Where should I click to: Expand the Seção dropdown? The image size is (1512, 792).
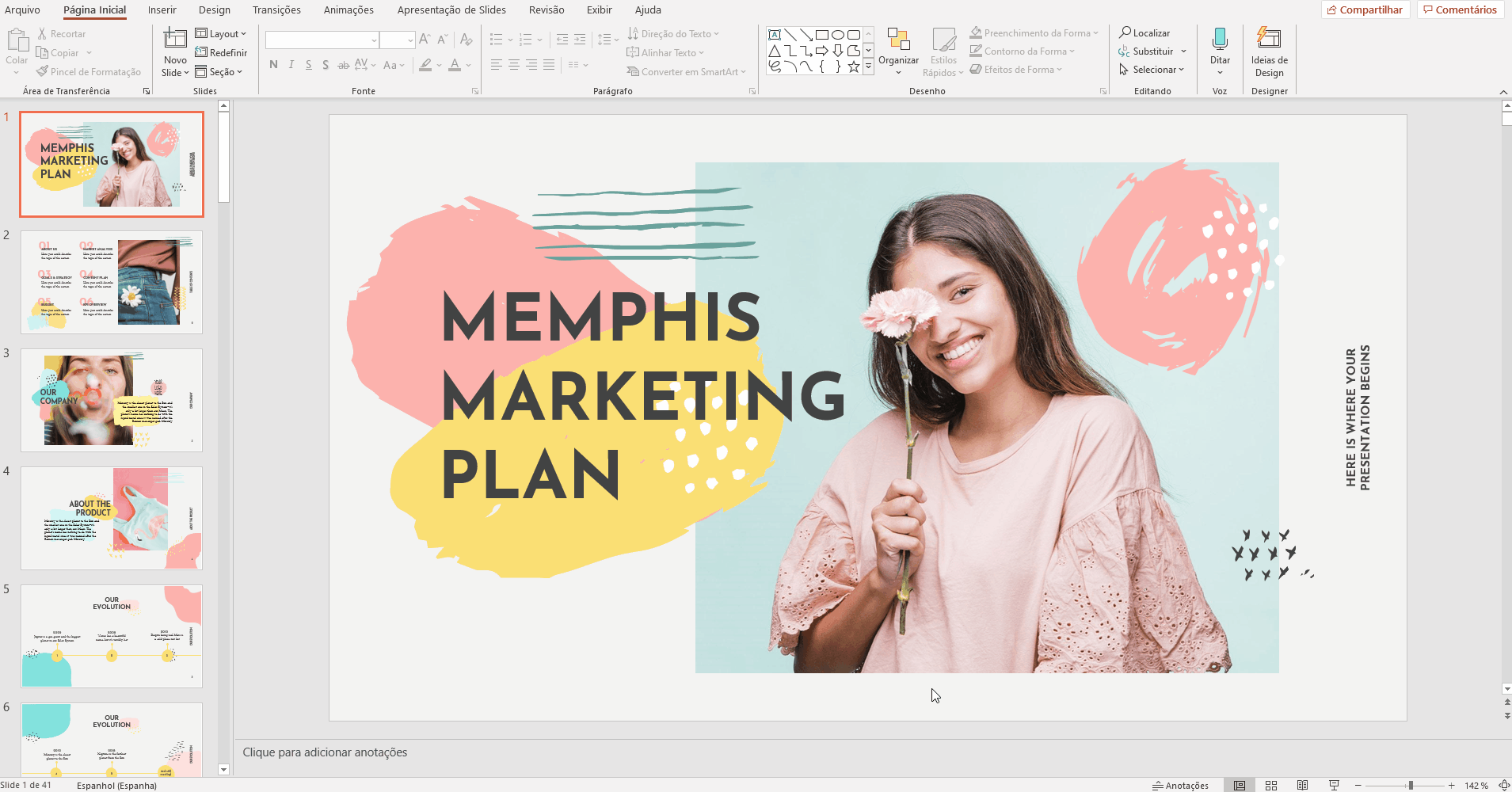(x=219, y=71)
